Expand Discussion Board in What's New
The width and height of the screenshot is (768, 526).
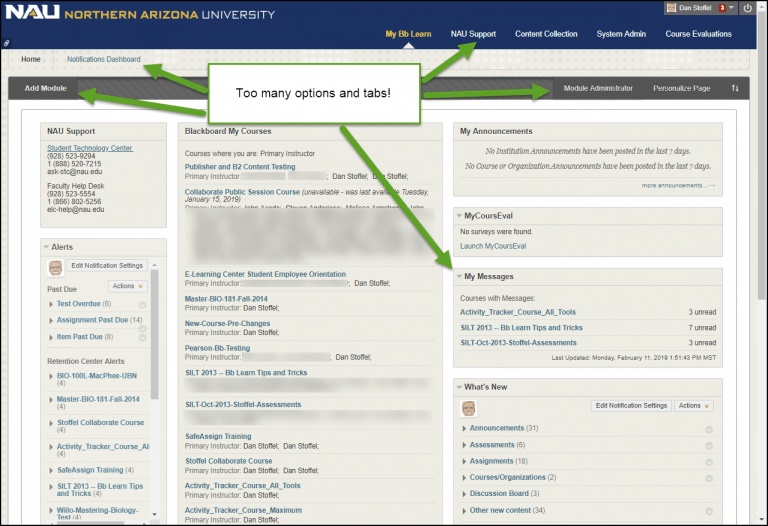point(464,493)
